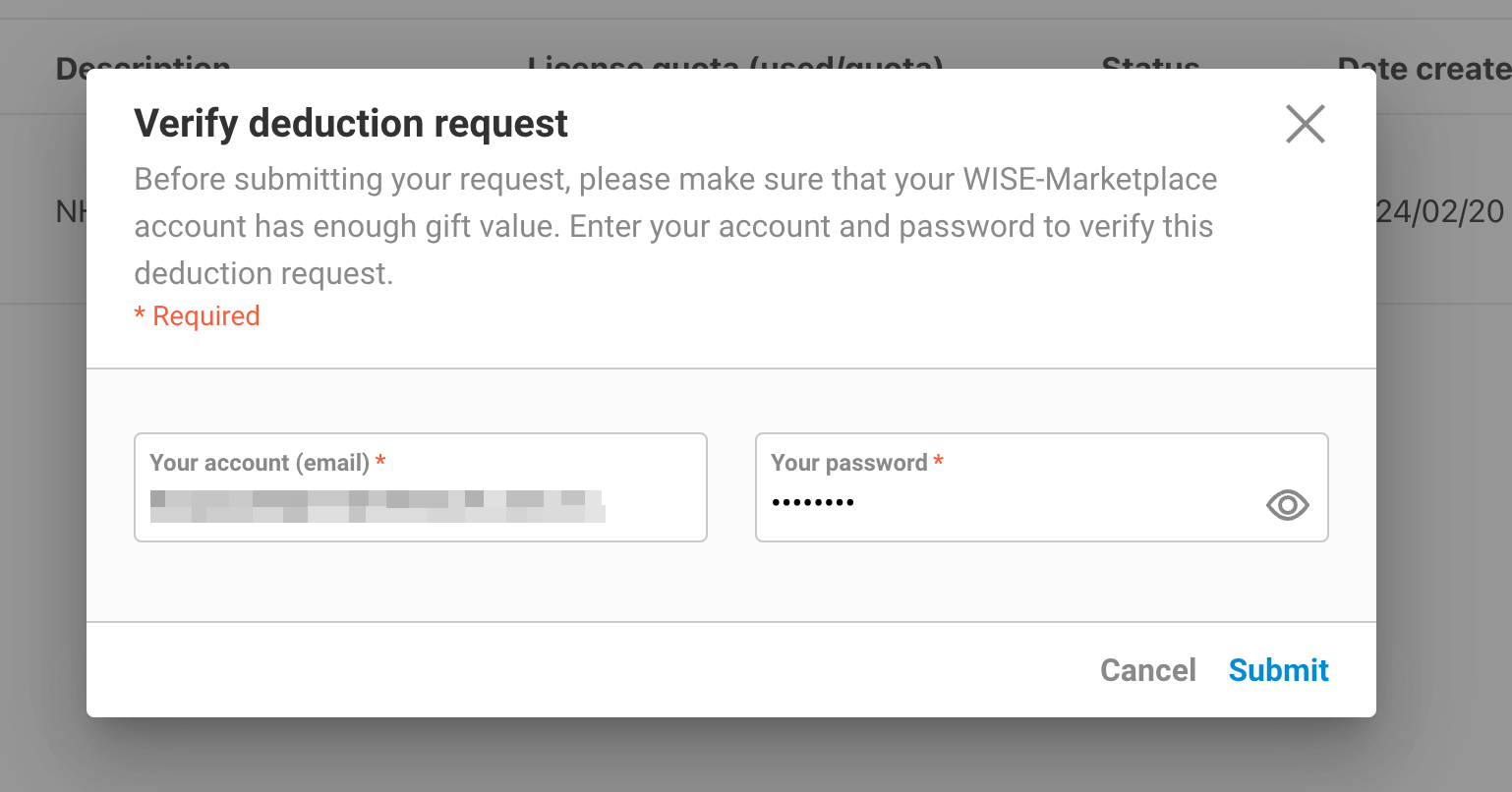Click the Status column header behind dialog
1512x792 pixels.
(1150, 63)
